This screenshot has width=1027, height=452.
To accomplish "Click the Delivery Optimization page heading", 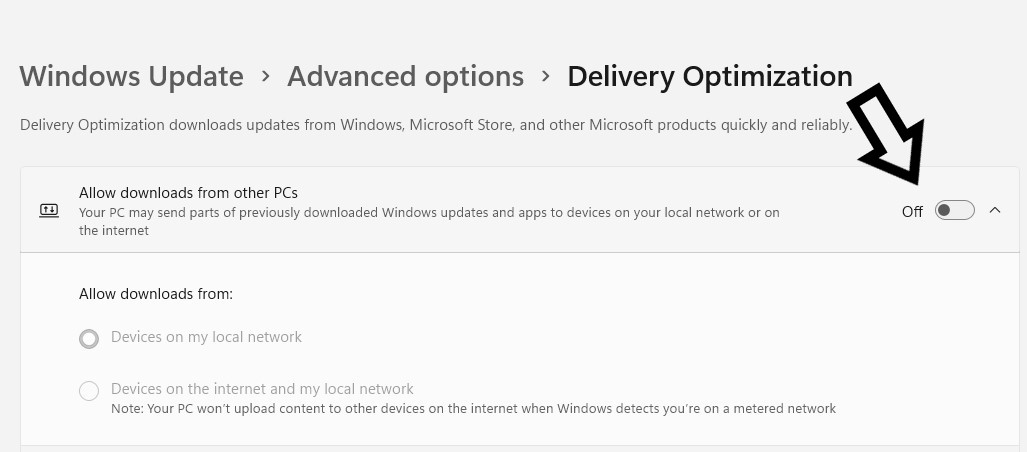I will [x=709, y=76].
